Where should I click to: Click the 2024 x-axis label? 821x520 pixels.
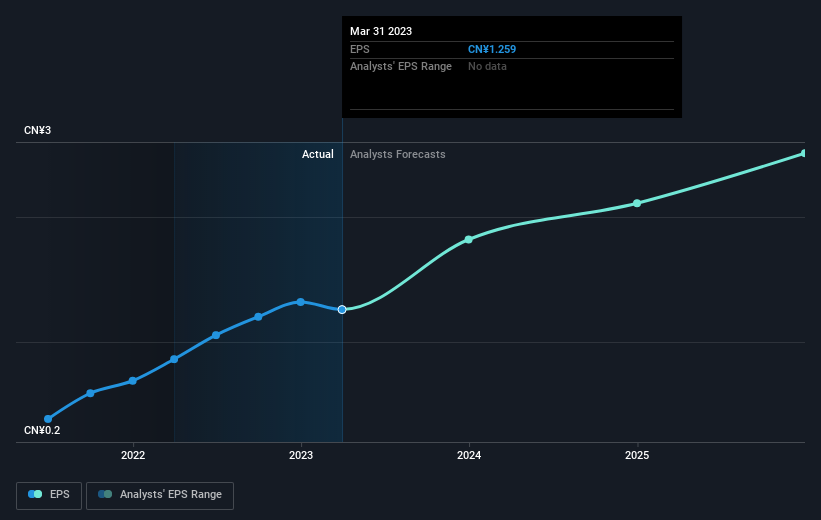(469, 455)
